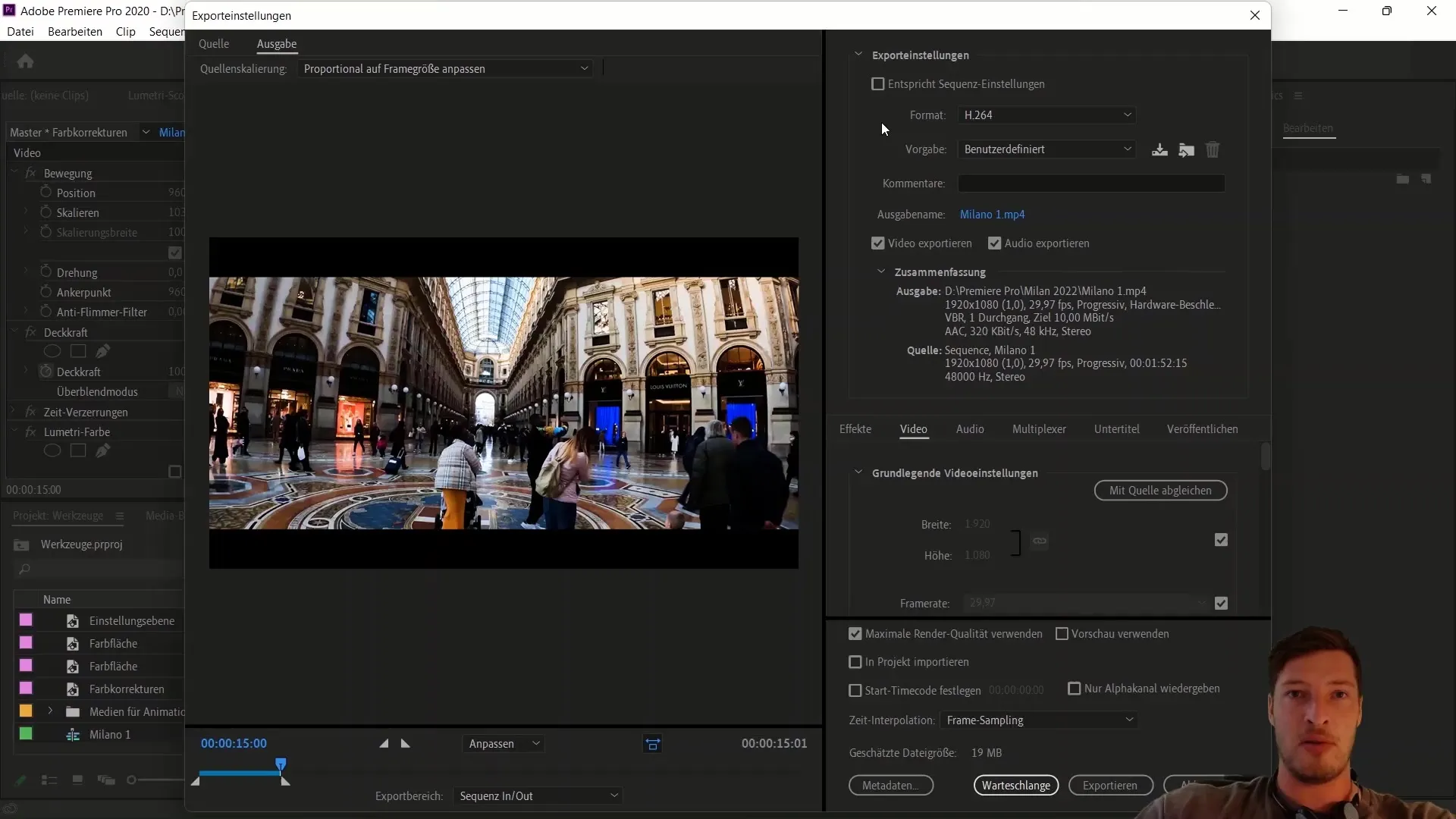Image resolution: width=1456 pixels, height=819 pixels.
Task: Click the width-height link icon
Action: (1040, 541)
